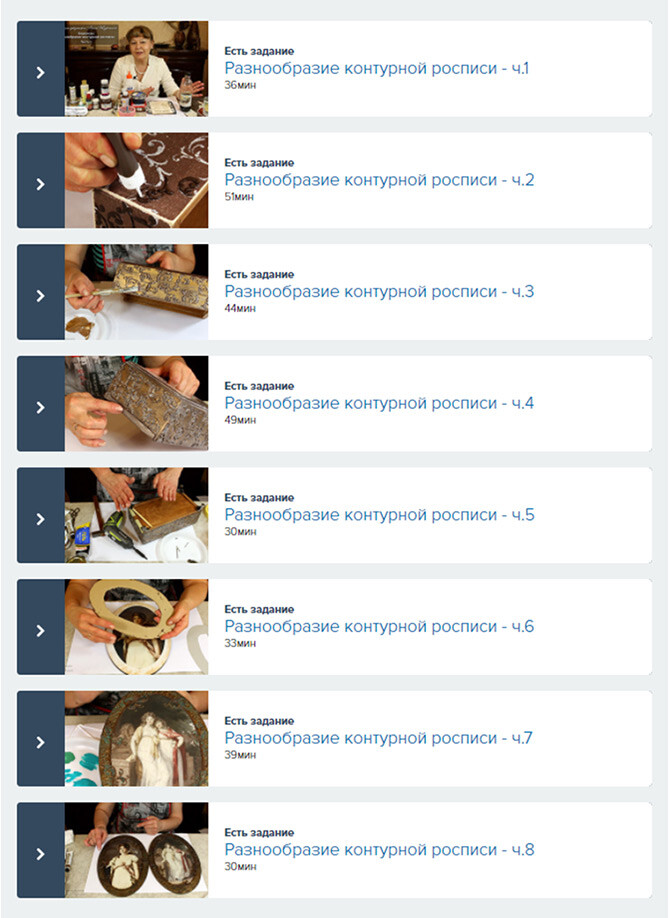Open link Разнообразие контурной росписи - ч.2

pyautogui.click(x=379, y=180)
